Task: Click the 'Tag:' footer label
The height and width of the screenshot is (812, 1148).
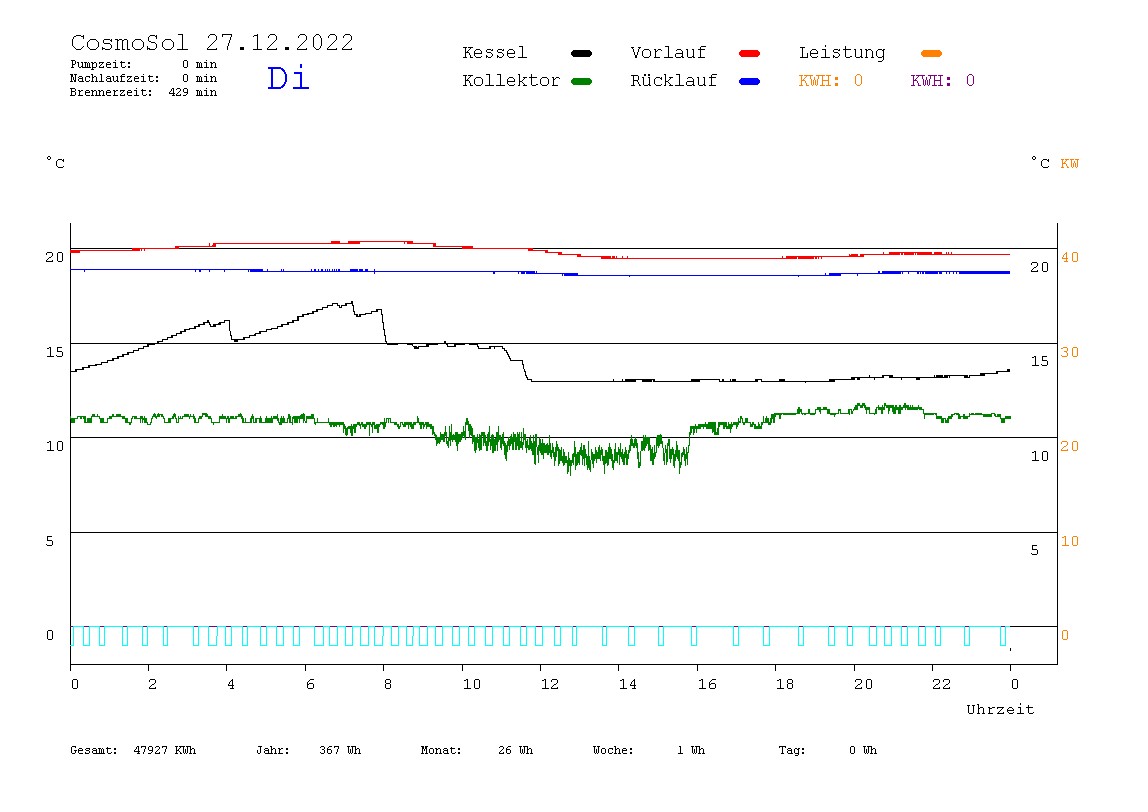Action: pos(791,750)
